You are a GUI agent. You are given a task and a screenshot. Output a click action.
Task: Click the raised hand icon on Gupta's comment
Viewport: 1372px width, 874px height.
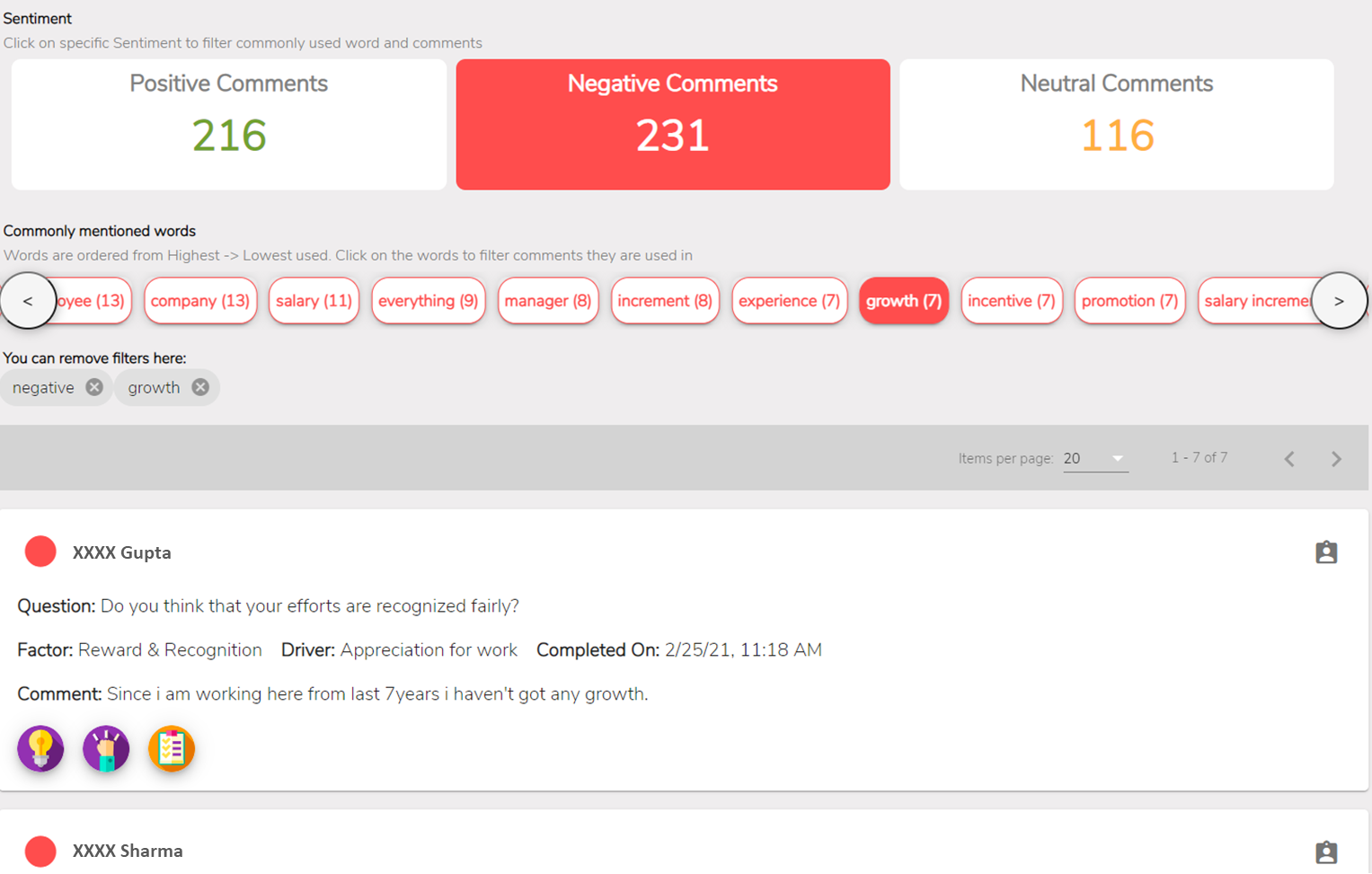106,748
